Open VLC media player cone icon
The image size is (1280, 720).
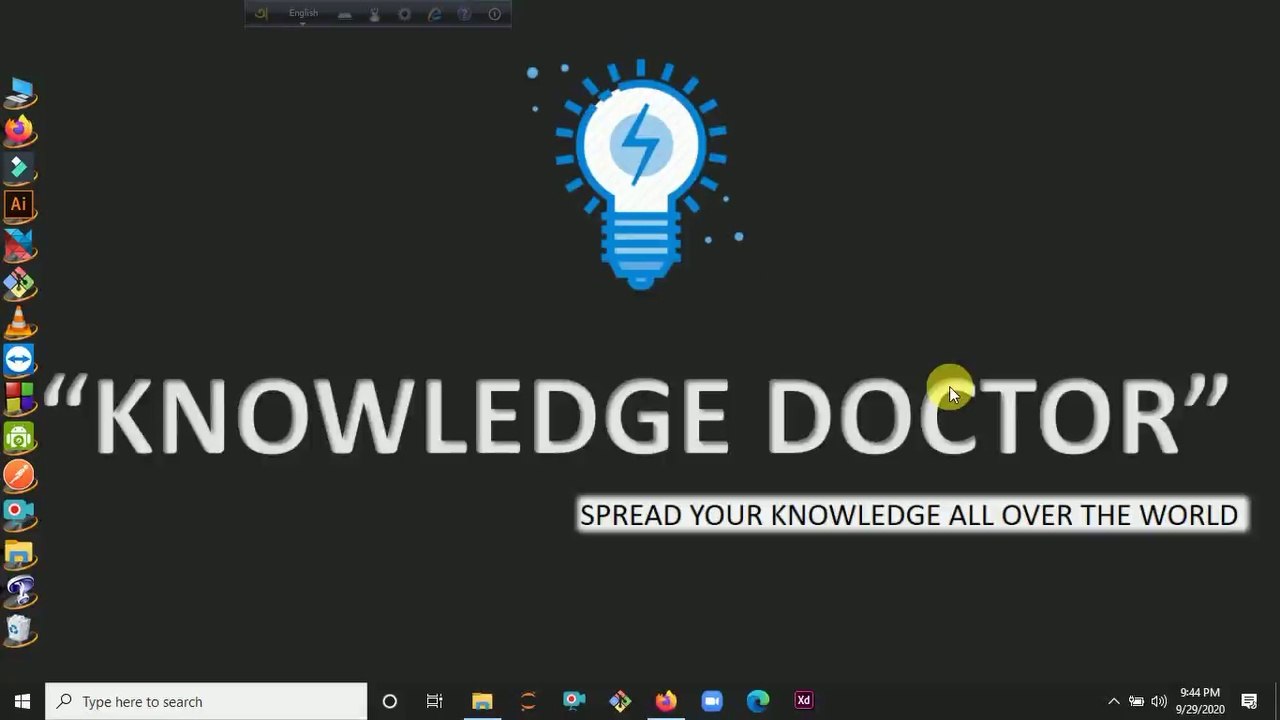click(19, 323)
